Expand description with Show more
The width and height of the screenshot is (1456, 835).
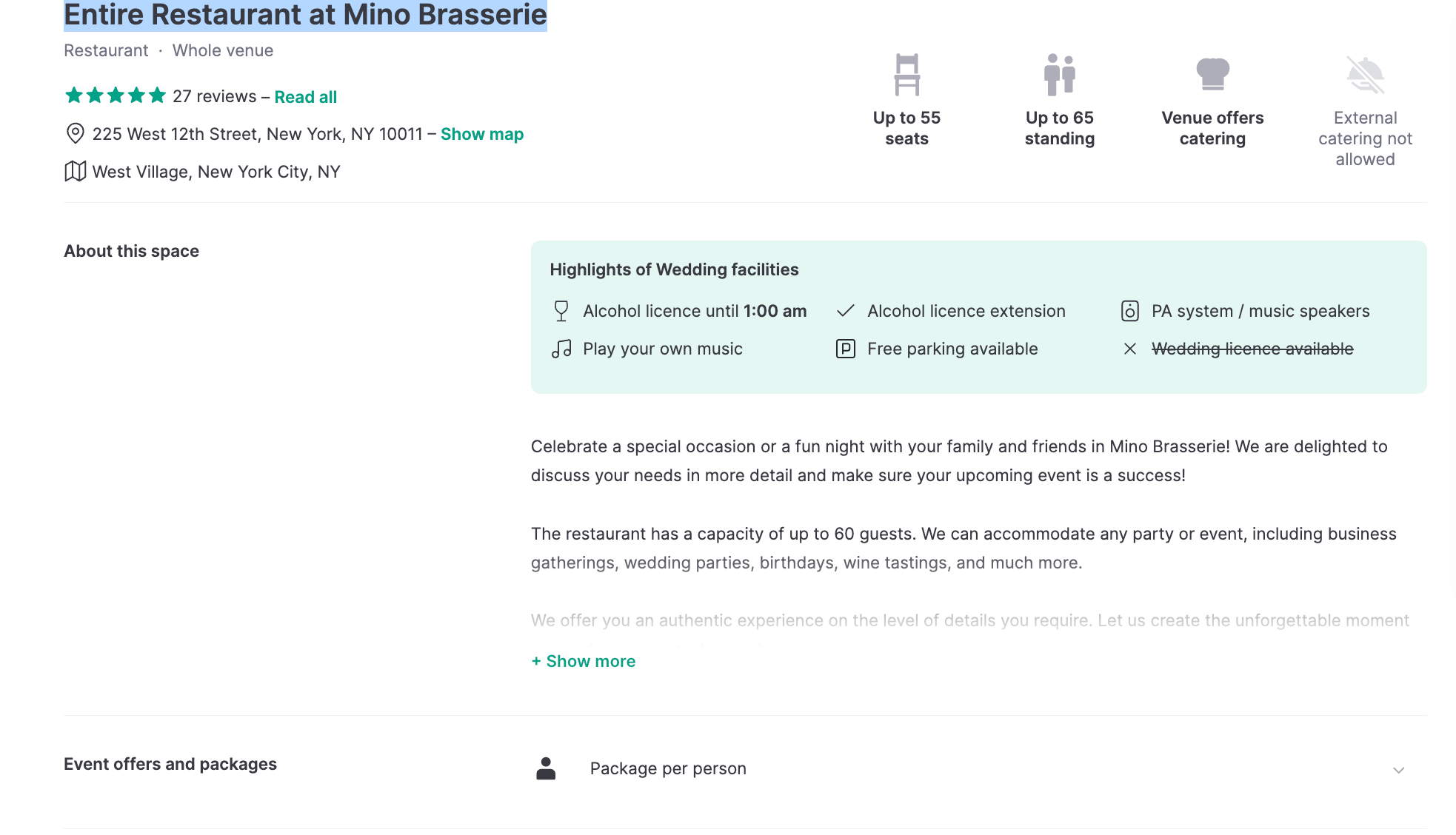[584, 661]
